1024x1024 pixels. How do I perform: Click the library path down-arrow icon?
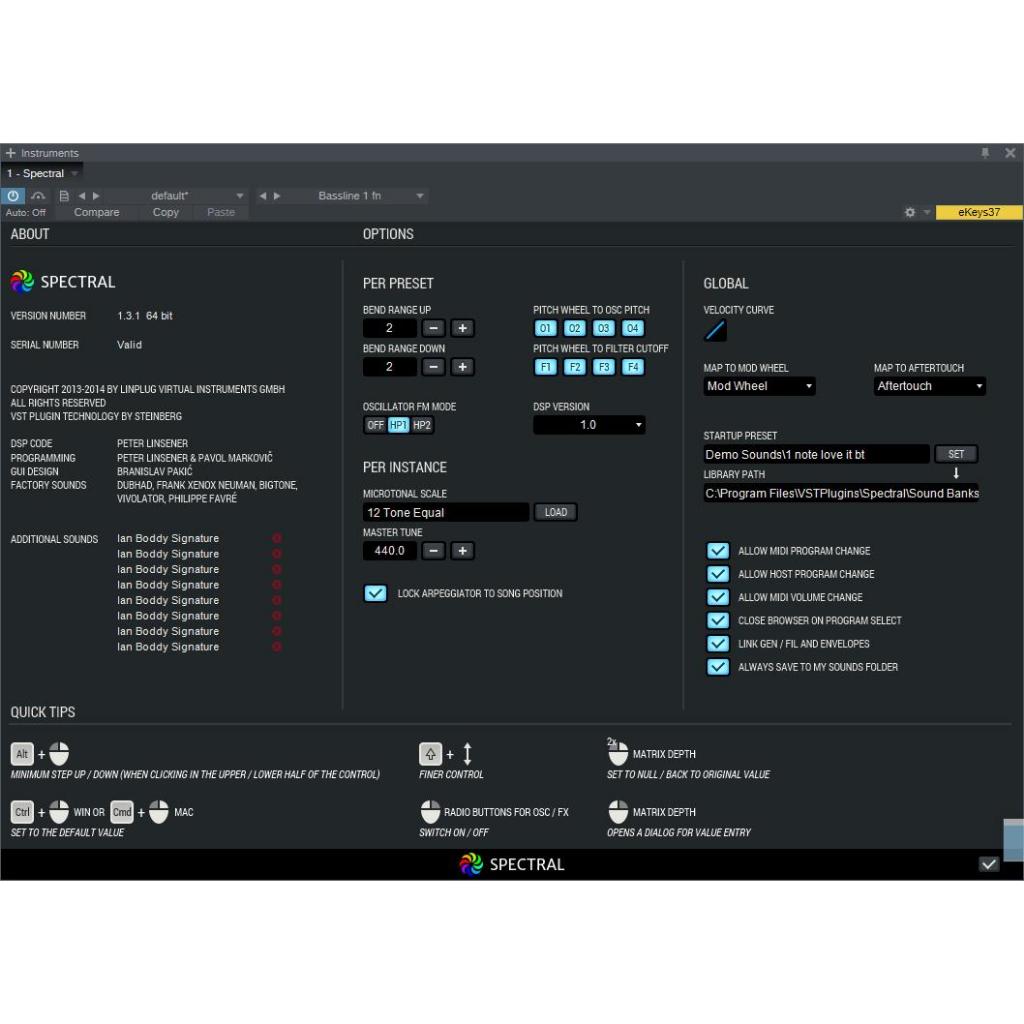(x=955, y=473)
